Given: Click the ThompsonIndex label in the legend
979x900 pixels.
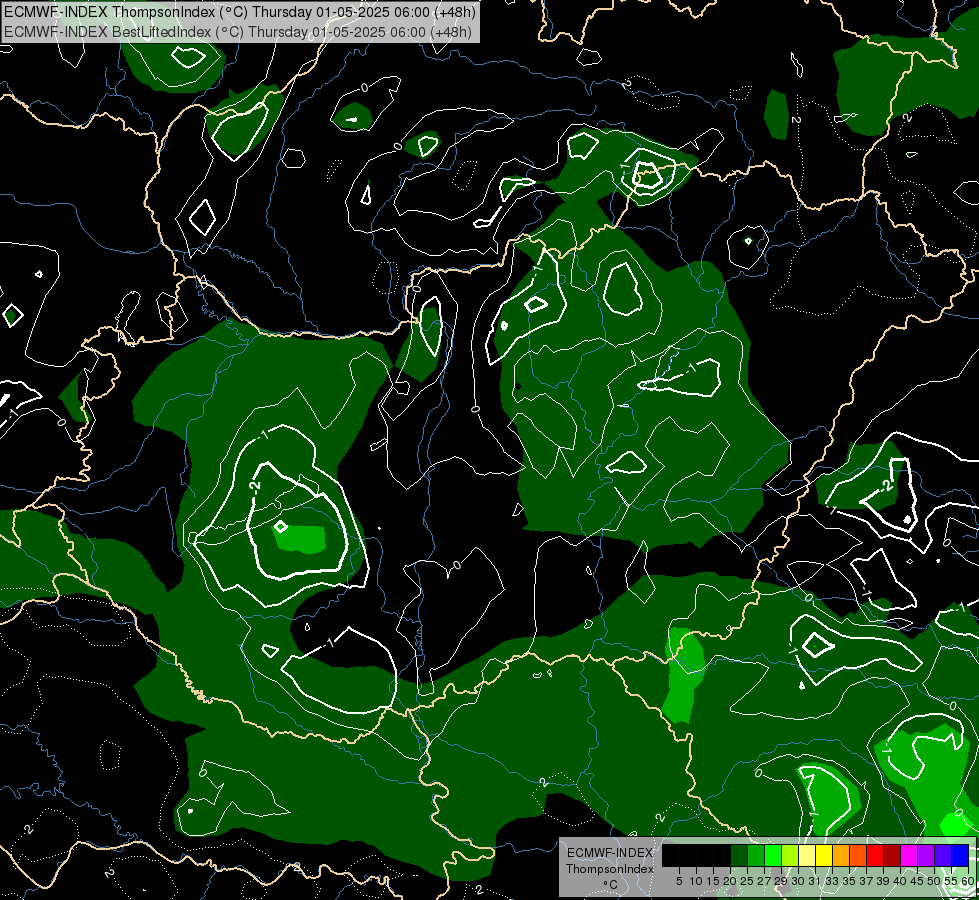Looking at the screenshot, I should [x=610, y=869].
